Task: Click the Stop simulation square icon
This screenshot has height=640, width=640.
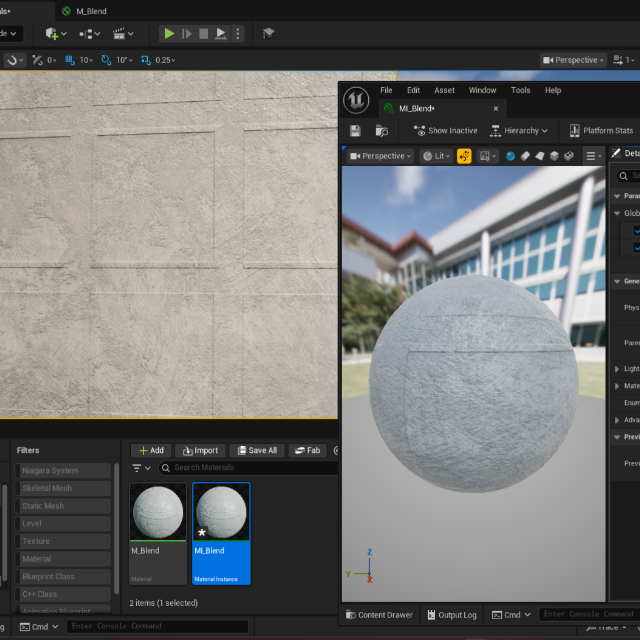Action: point(203,33)
